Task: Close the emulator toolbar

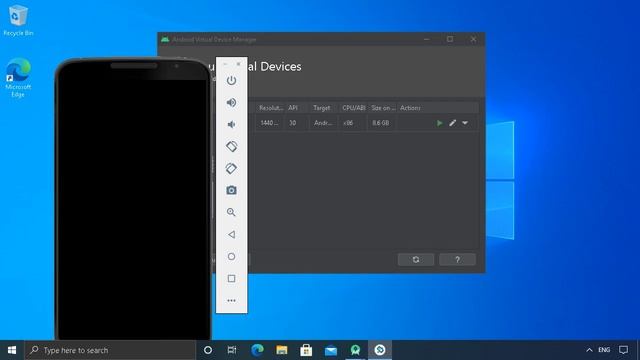Action: point(238,64)
